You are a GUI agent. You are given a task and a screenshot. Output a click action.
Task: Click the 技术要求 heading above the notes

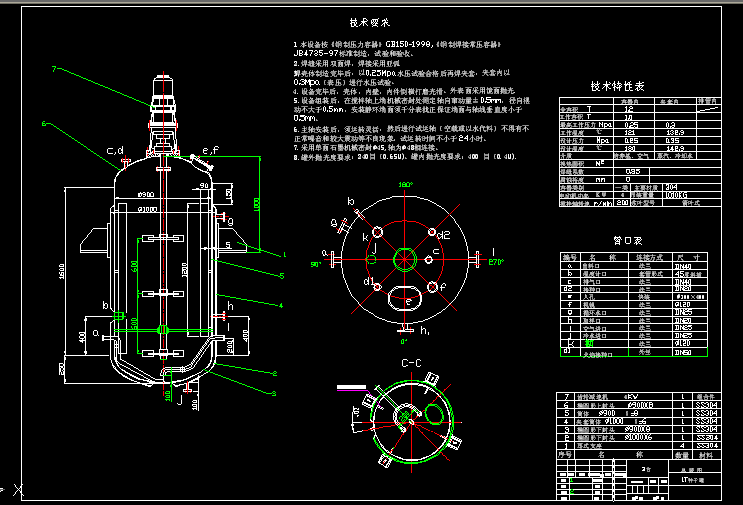tap(370, 22)
